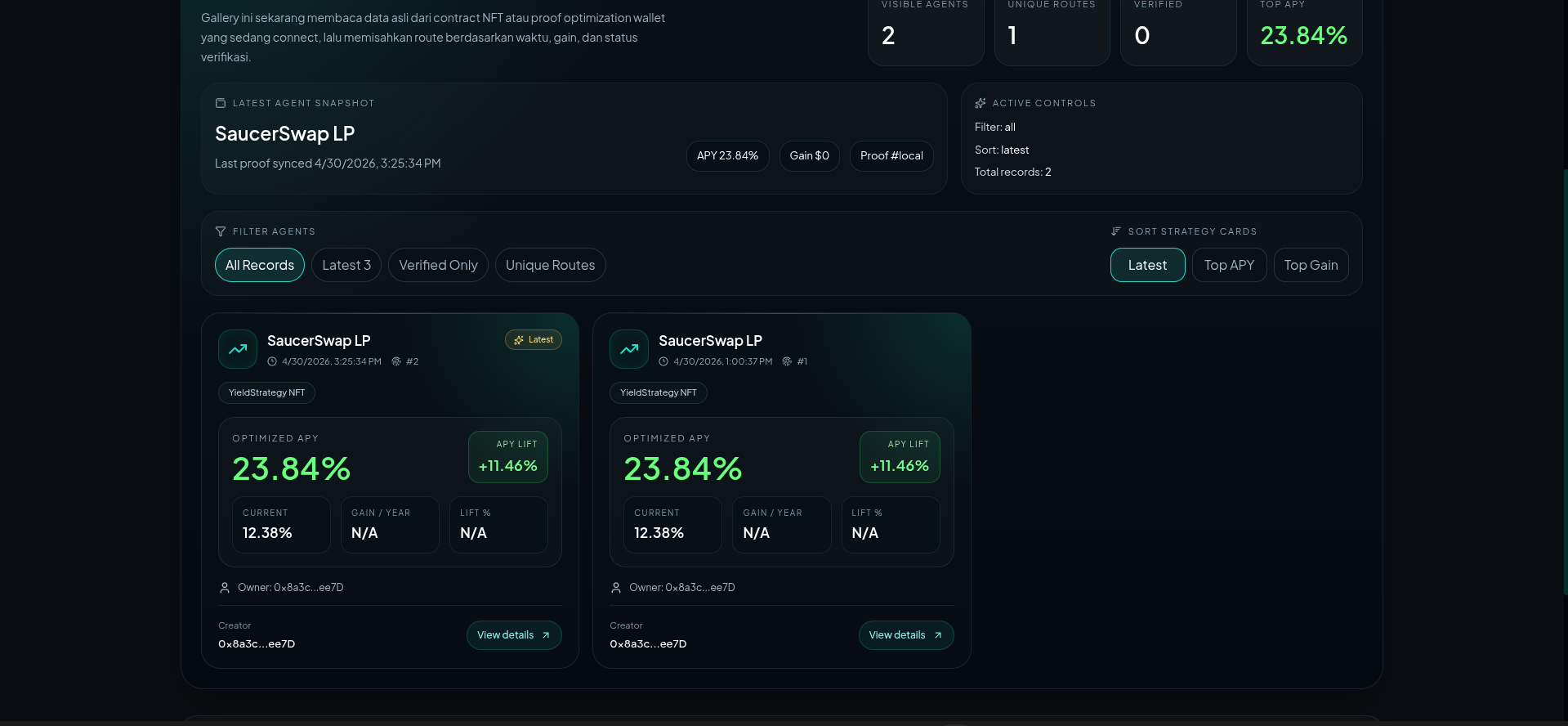Click the sparkle icon beside Active Controls

pyautogui.click(x=981, y=103)
